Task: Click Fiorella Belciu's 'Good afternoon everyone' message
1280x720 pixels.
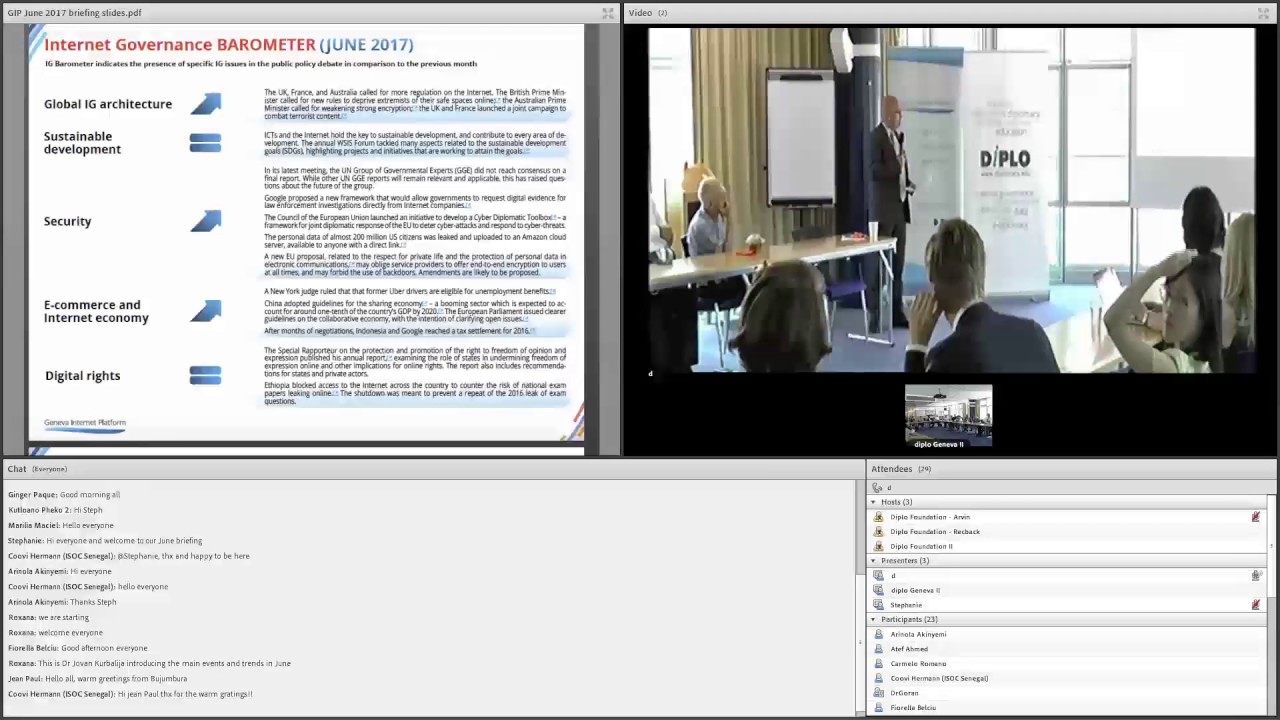Action: (x=78, y=648)
